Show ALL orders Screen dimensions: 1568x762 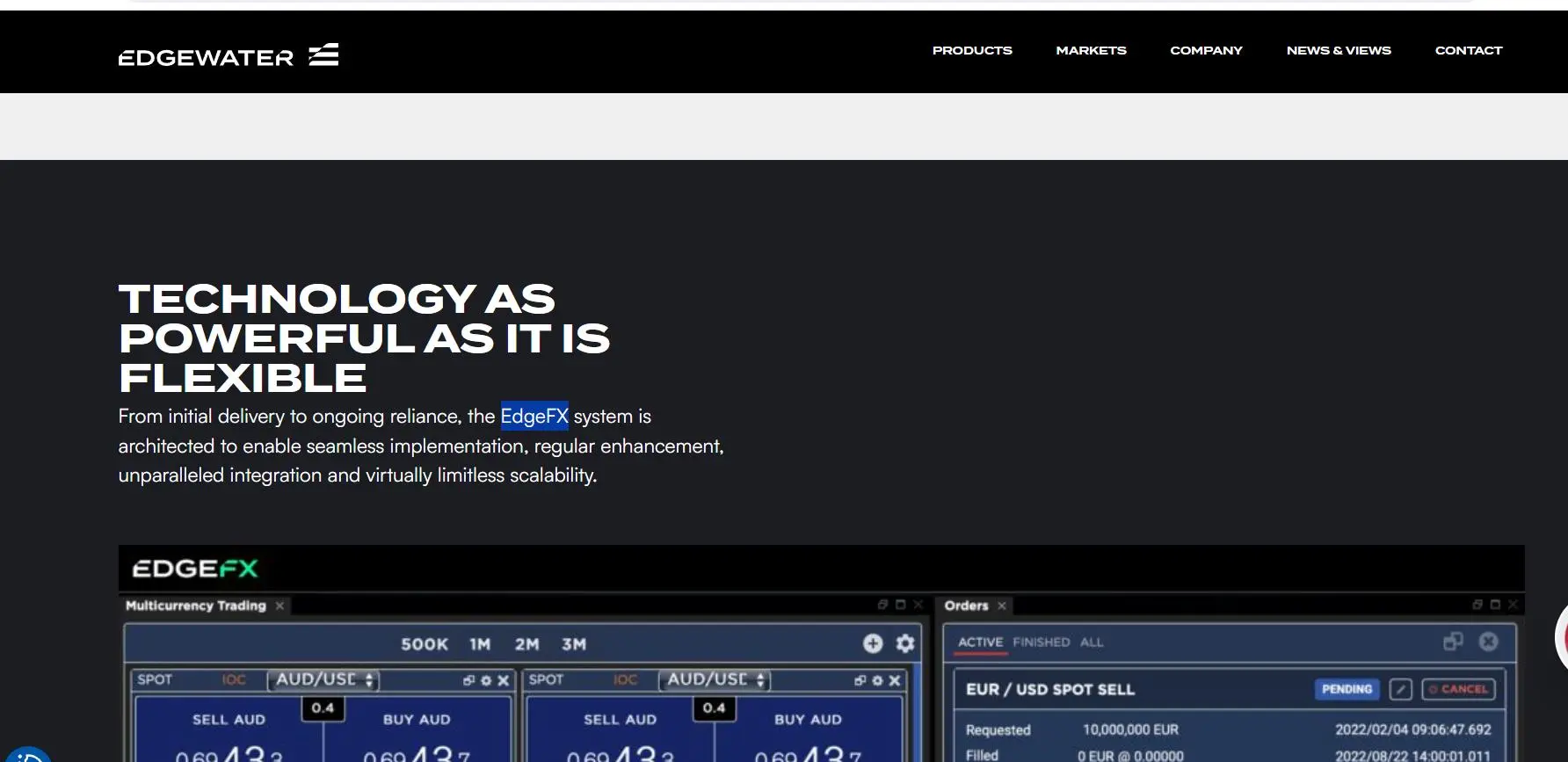(1092, 642)
